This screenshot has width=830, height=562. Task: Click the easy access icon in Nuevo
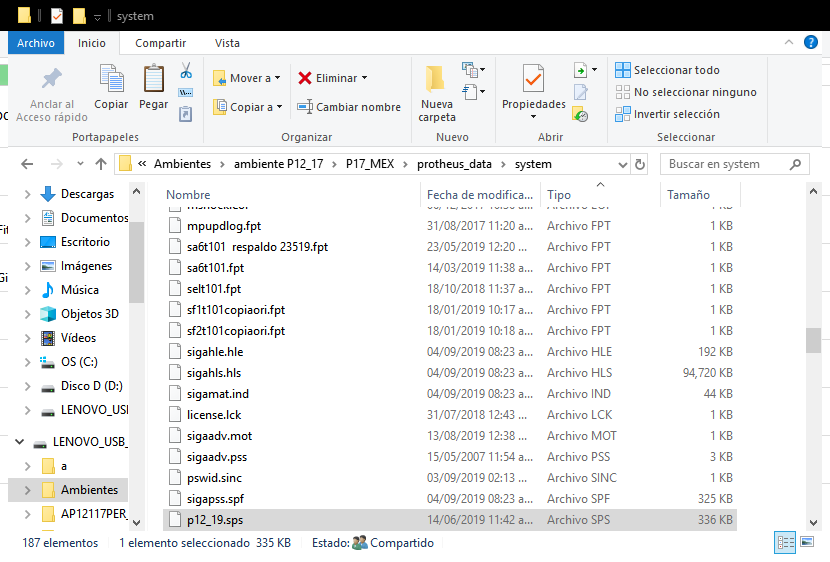pos(470,92)
